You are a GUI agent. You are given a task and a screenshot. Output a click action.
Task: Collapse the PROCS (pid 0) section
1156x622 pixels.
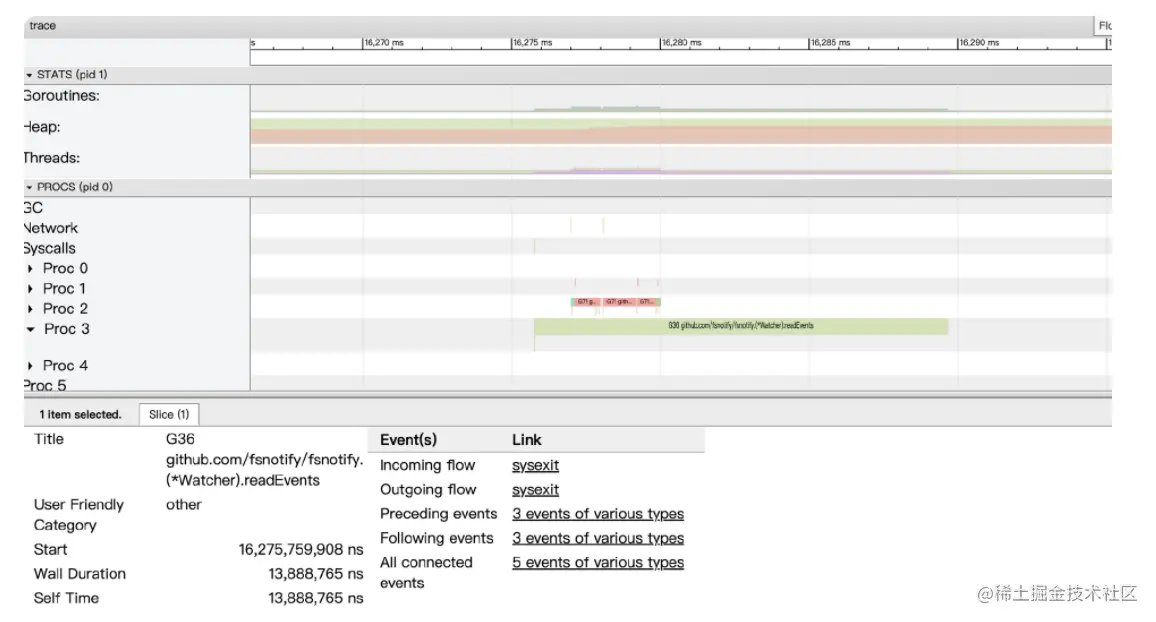tap(29, 187)
